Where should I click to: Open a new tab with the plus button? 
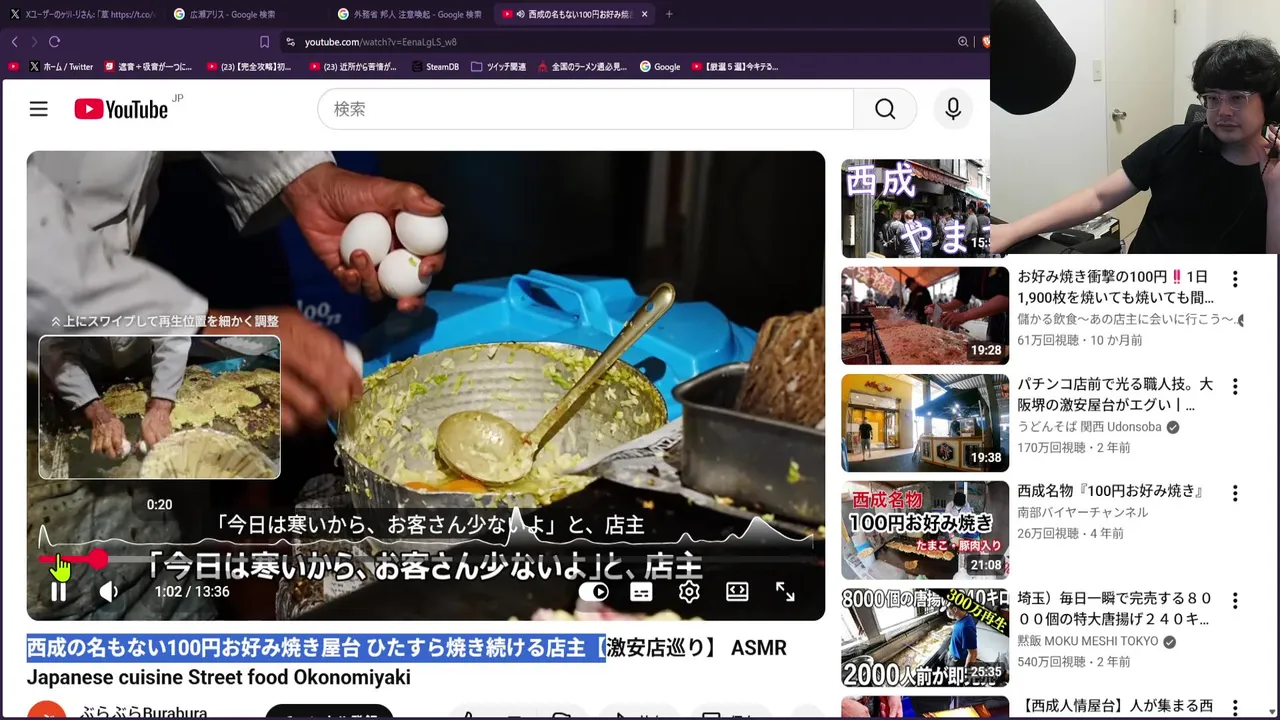pos(669,14)
